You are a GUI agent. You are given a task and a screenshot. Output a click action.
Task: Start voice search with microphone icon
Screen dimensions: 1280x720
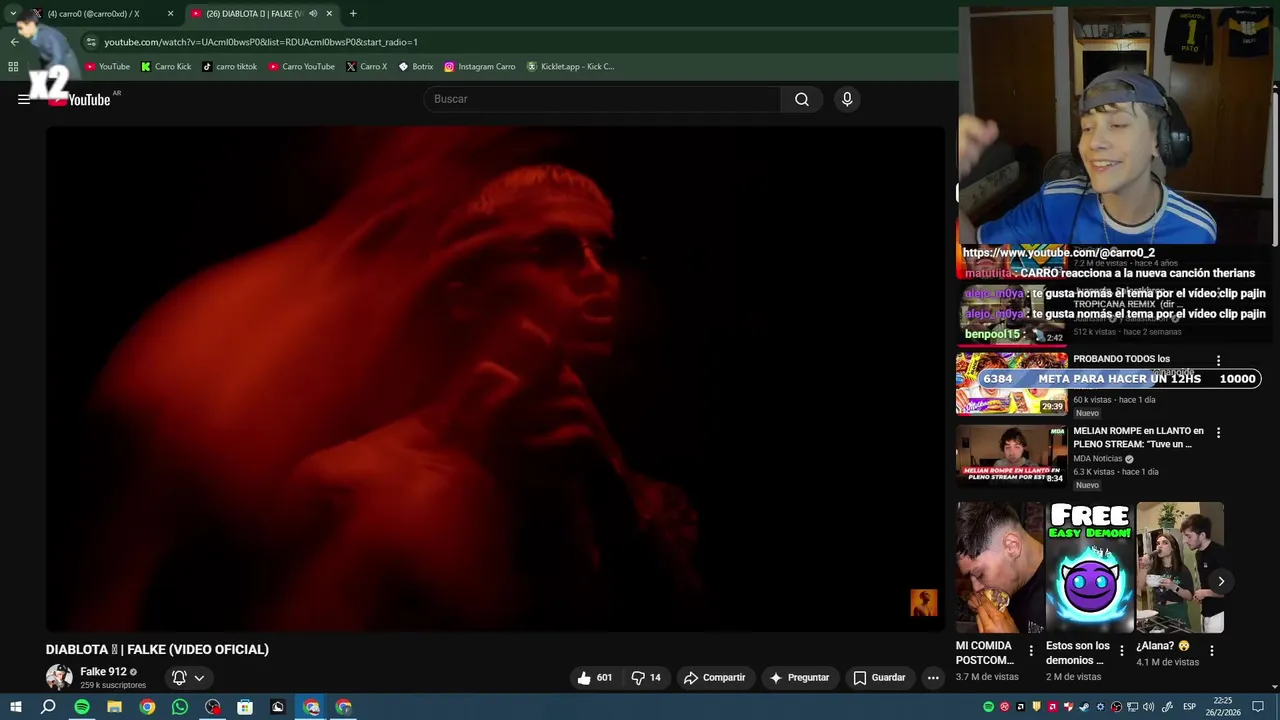coord(847,99)
